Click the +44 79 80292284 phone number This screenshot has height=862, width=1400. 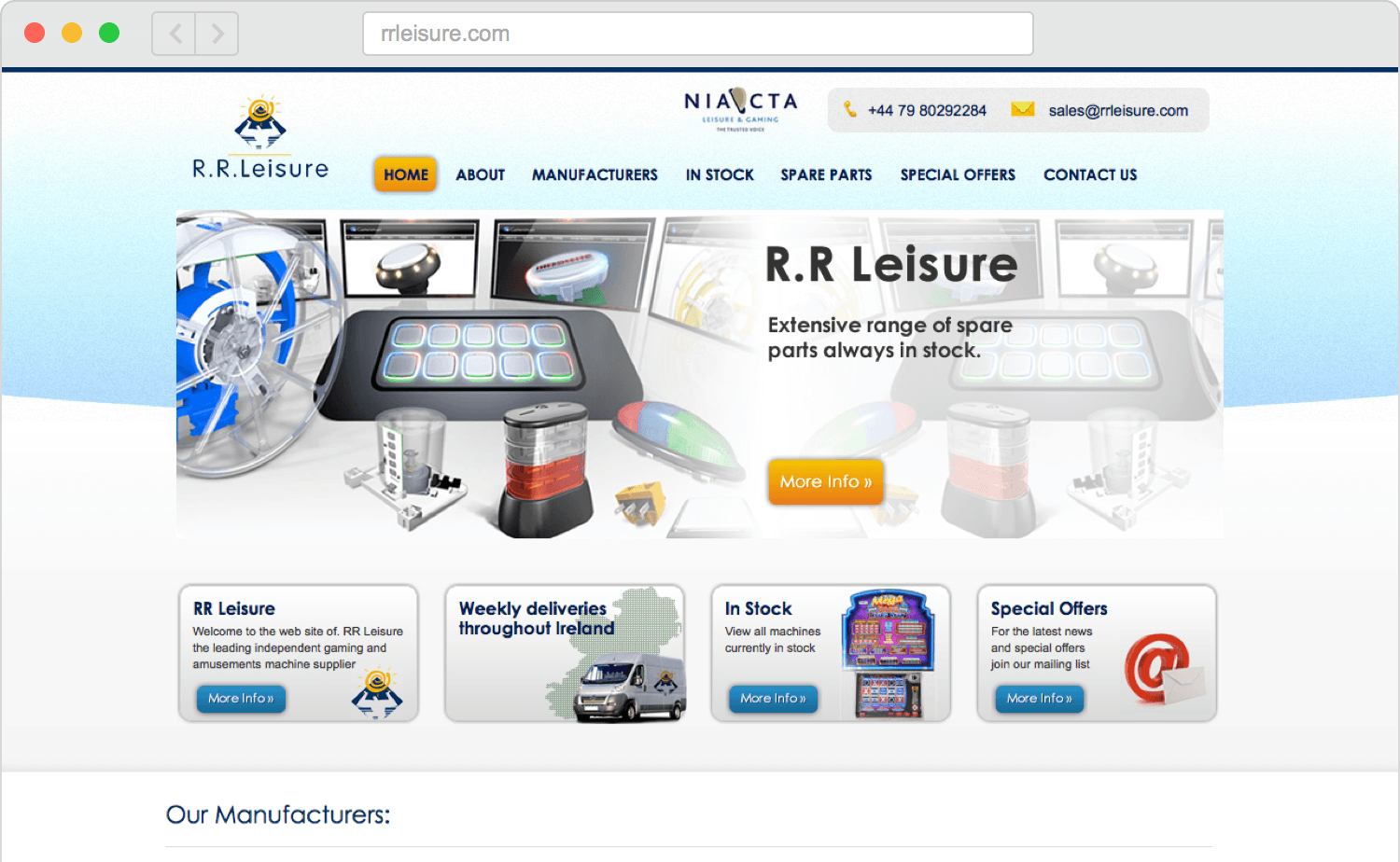[927, 110]
